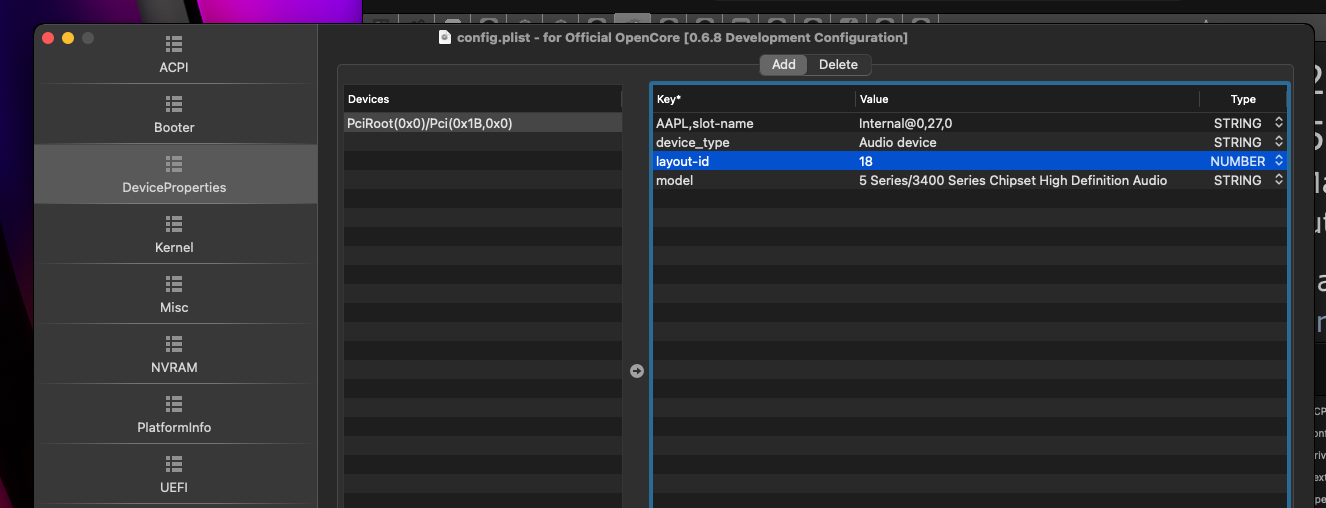1326x508 pixels.
Task: Open the Kernel section
Action: click(174, 235)
